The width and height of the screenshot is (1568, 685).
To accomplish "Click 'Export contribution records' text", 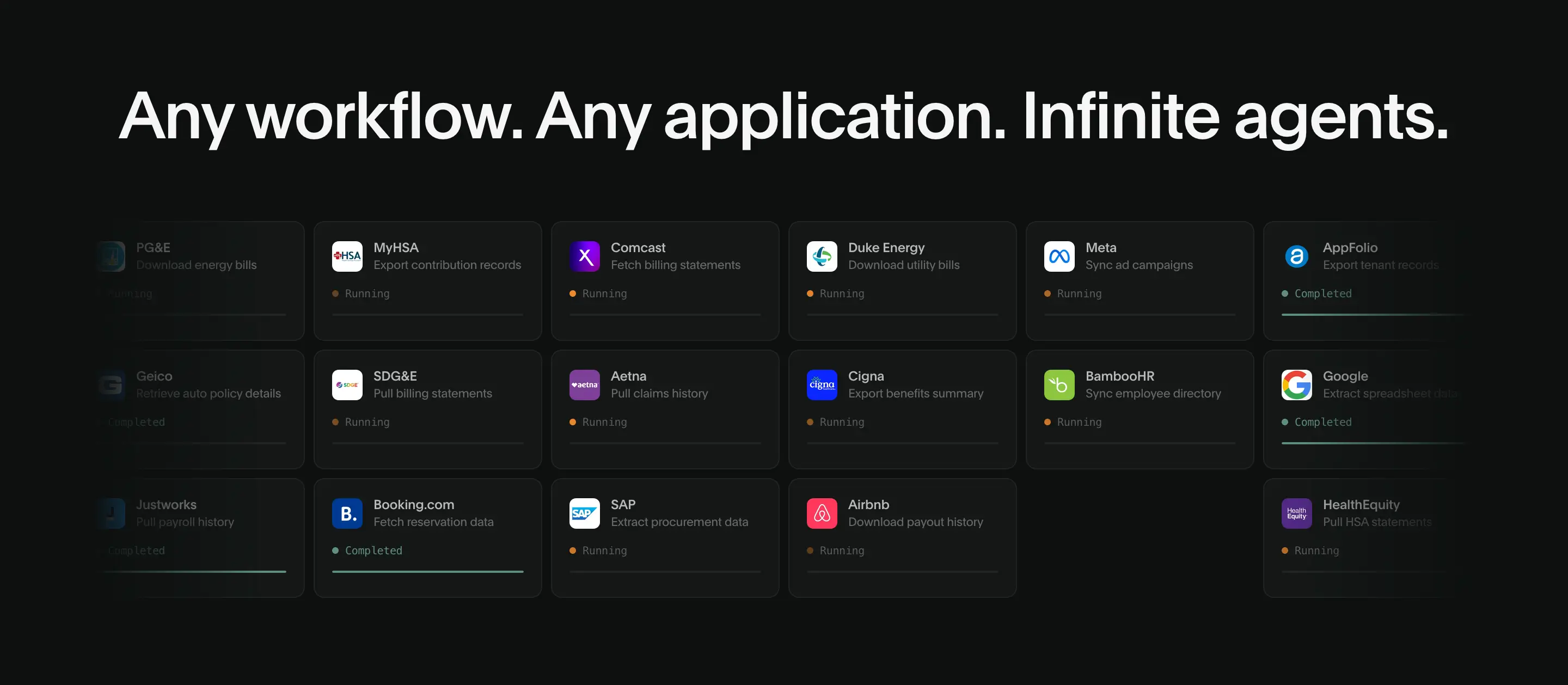I will pos(448,265).
